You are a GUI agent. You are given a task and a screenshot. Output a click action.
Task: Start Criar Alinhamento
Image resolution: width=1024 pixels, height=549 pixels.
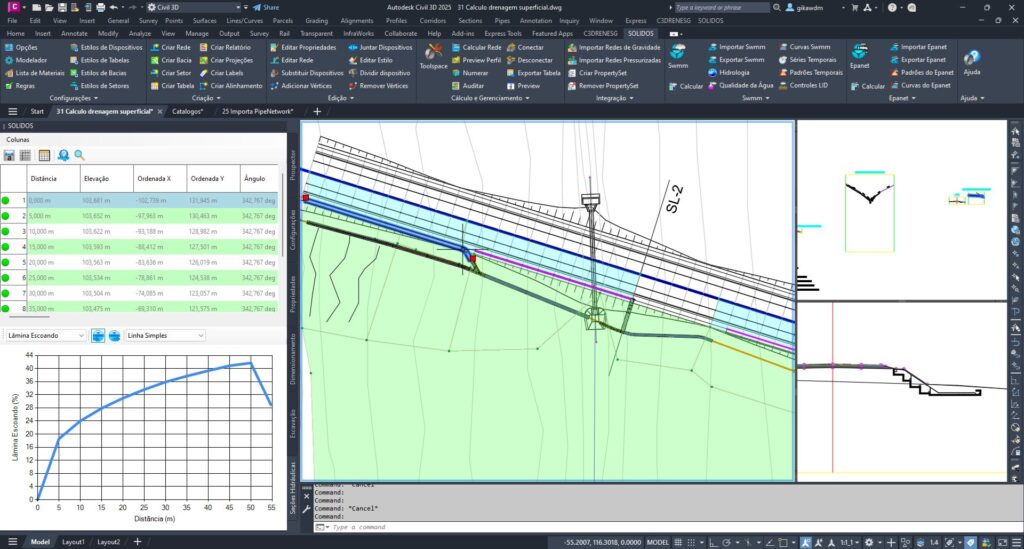point(231,86)
